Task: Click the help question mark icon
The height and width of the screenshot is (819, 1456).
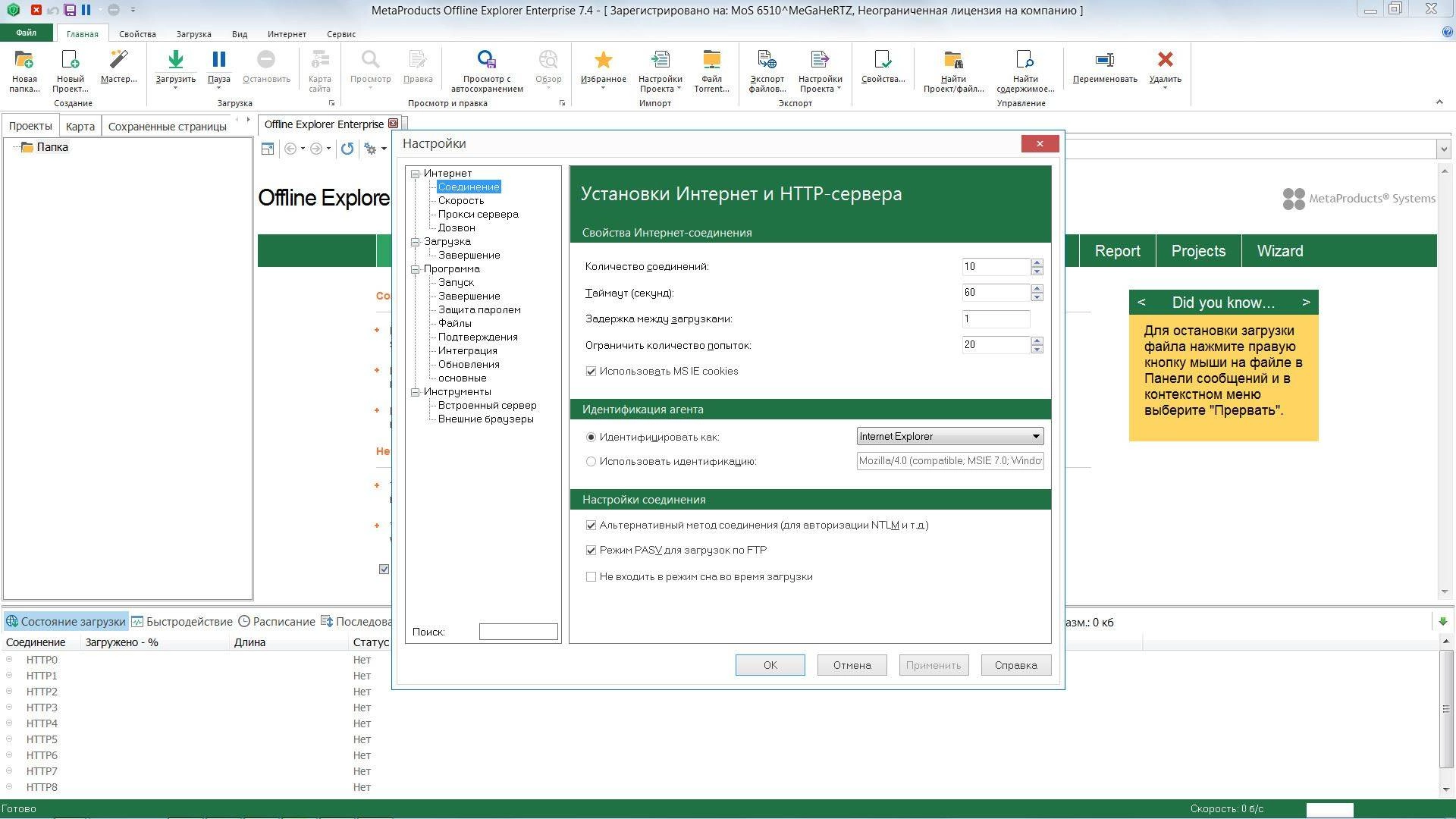Action: (x=1447, y=33)
